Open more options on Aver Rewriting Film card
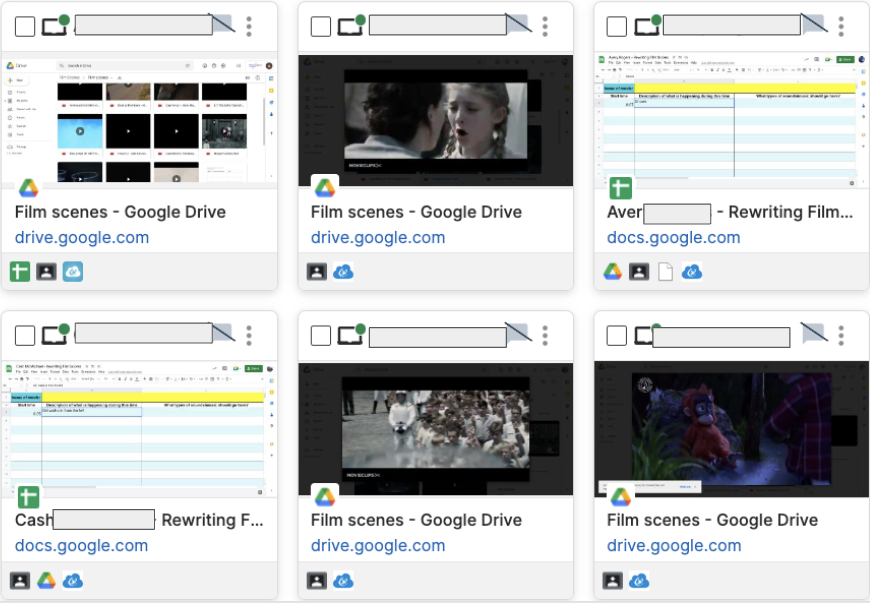Screen dimensions: 870x603 tap(841, 26)
